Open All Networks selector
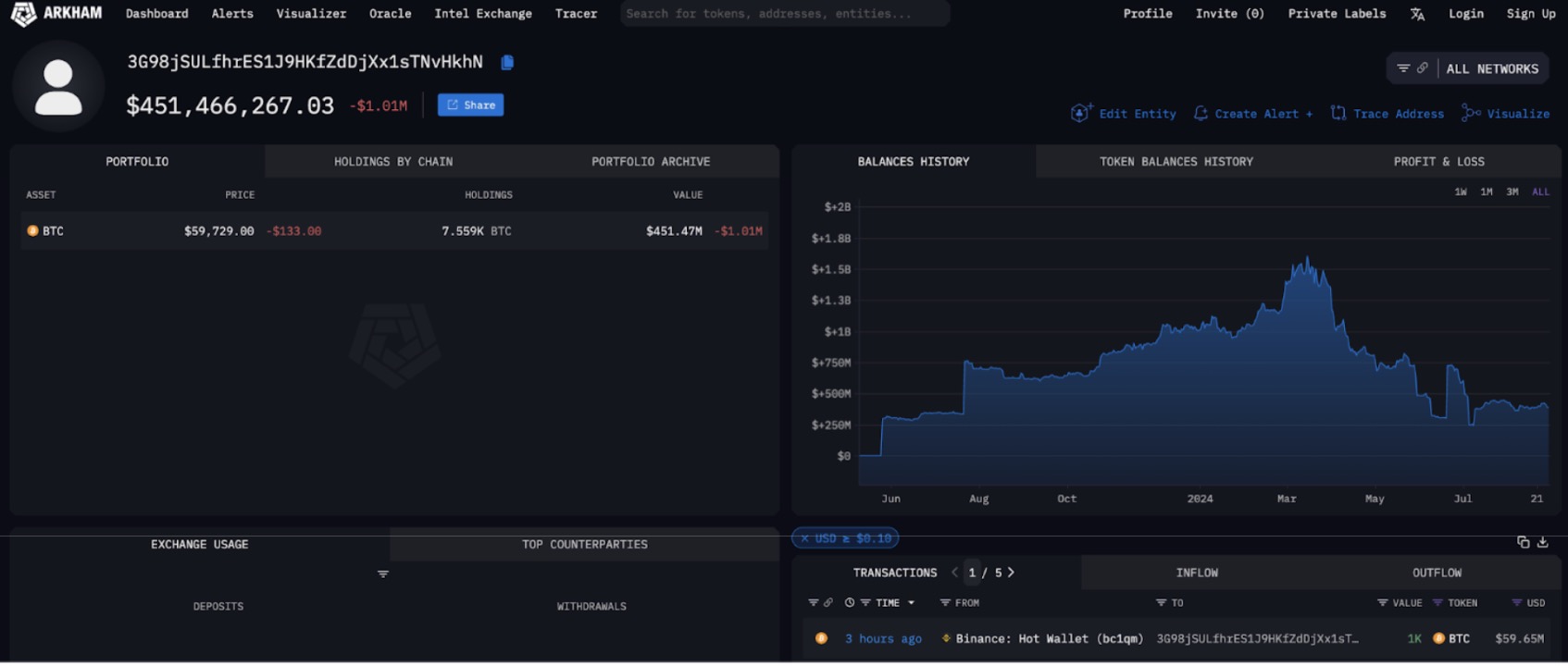Screen dimensions: 1568x666 1492,68
